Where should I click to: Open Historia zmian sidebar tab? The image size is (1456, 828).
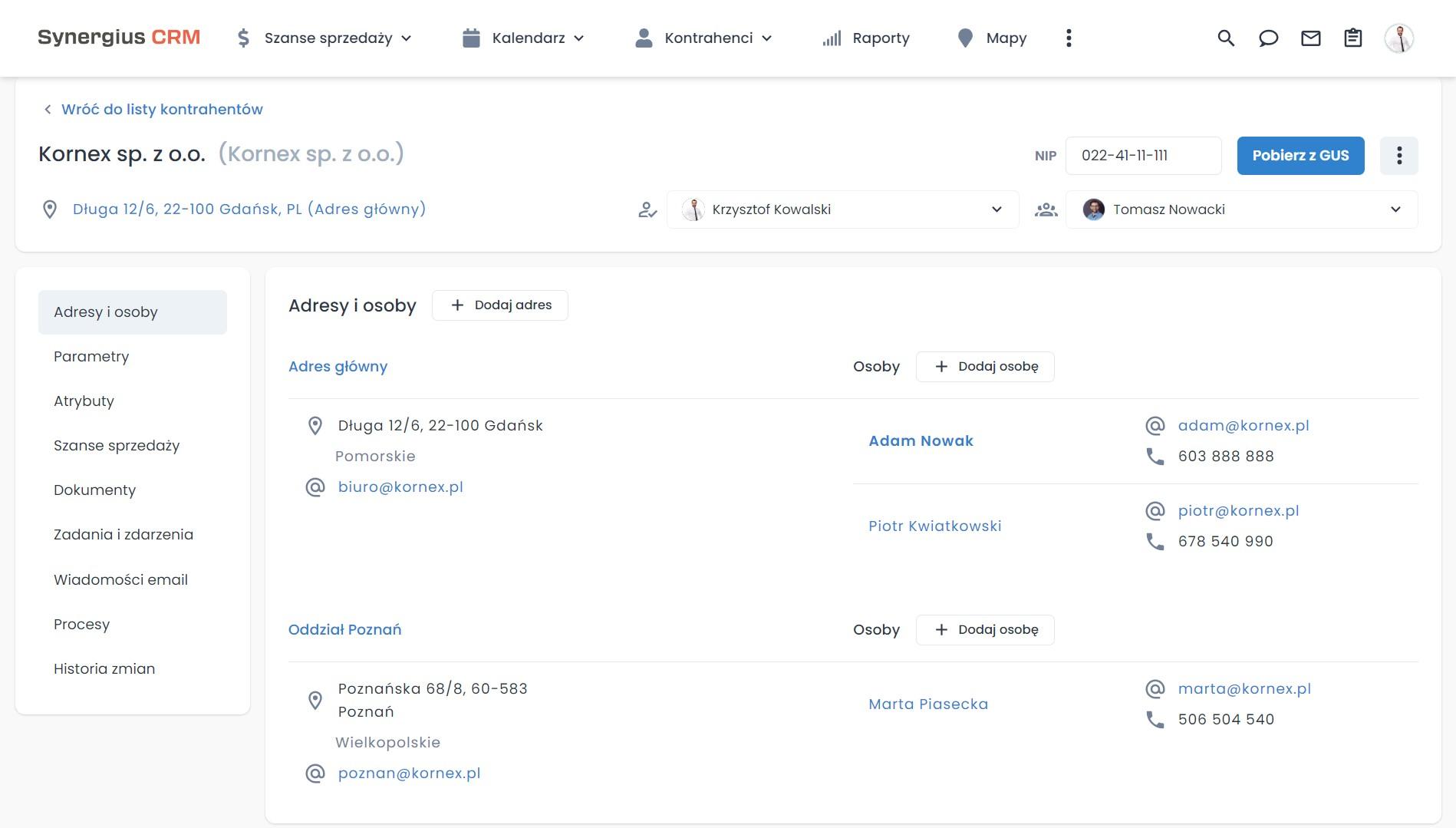click(133, 669)
